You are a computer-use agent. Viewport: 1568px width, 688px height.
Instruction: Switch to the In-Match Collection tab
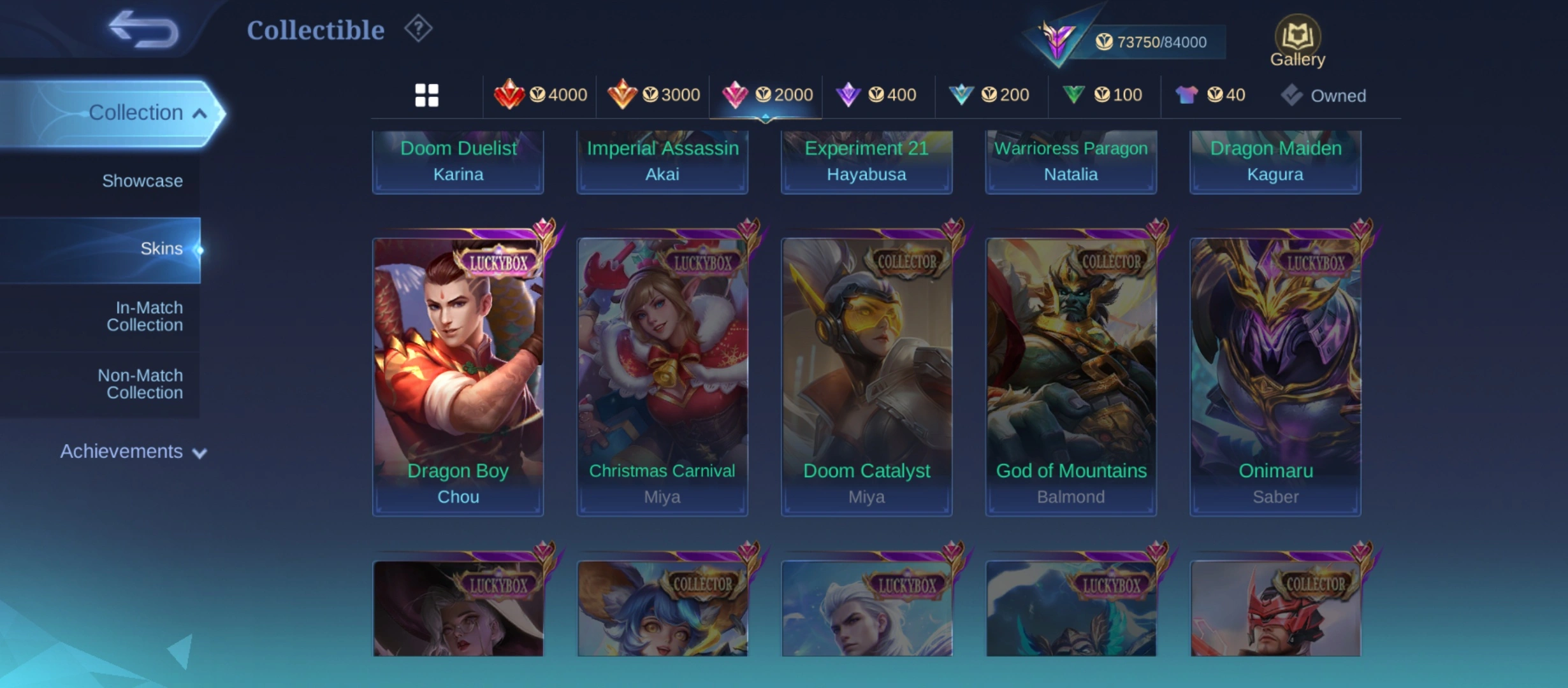click(x=144, y=316)
